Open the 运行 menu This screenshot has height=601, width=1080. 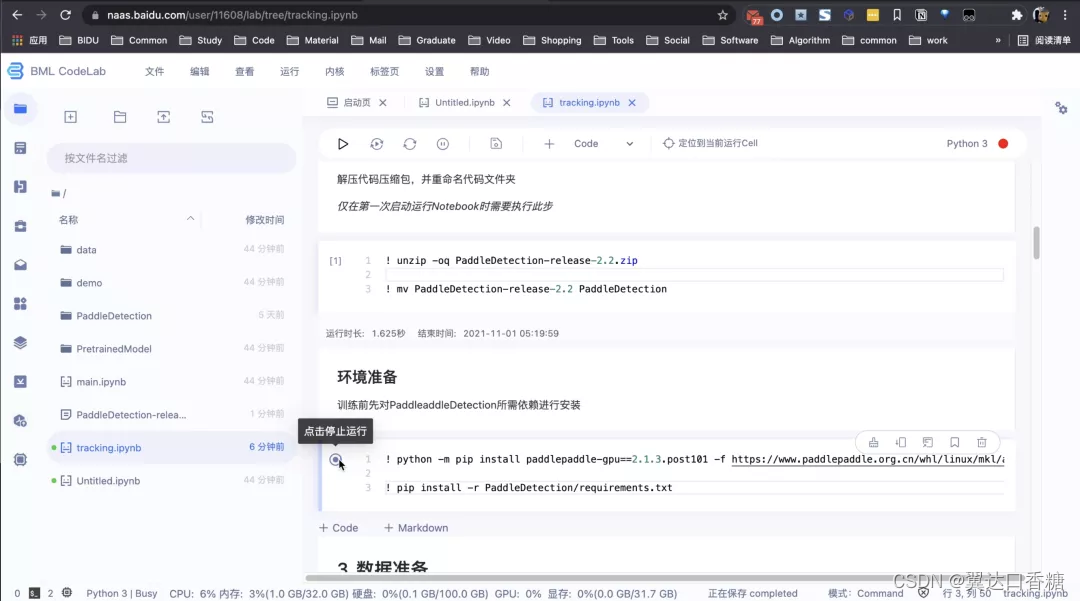click(289, 71)
